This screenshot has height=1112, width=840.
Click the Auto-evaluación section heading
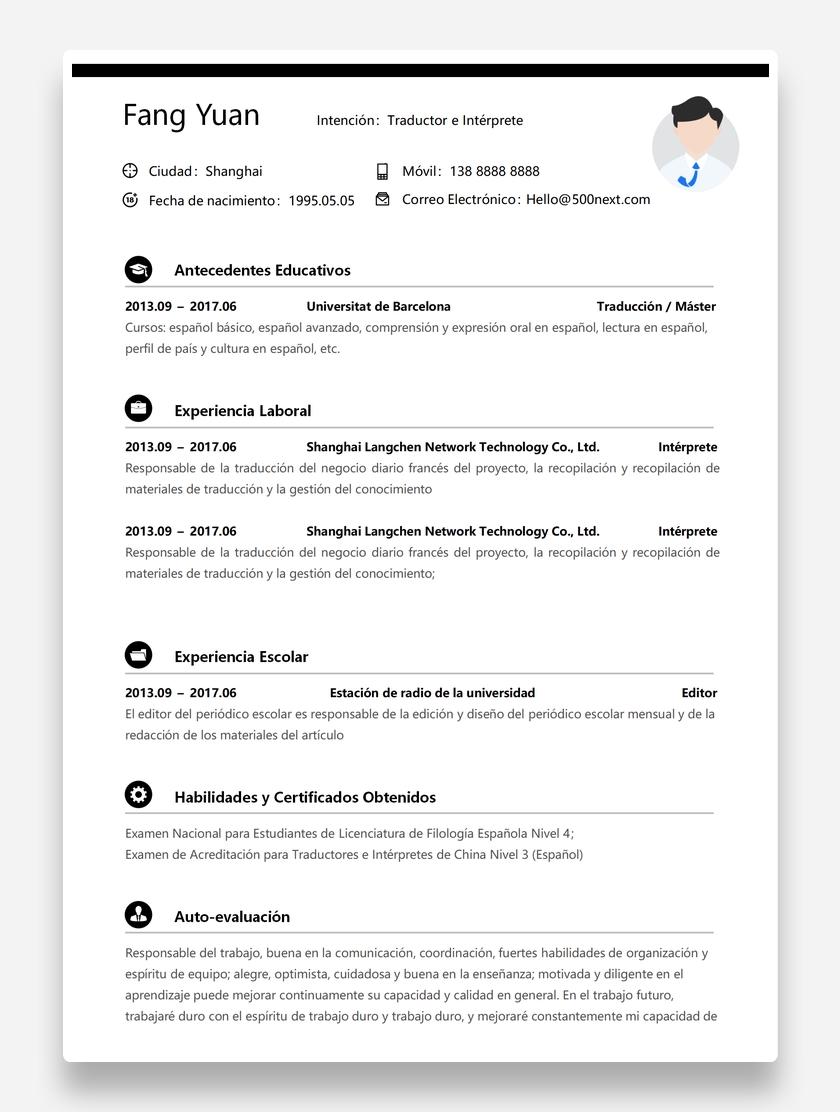pos(232,916)
